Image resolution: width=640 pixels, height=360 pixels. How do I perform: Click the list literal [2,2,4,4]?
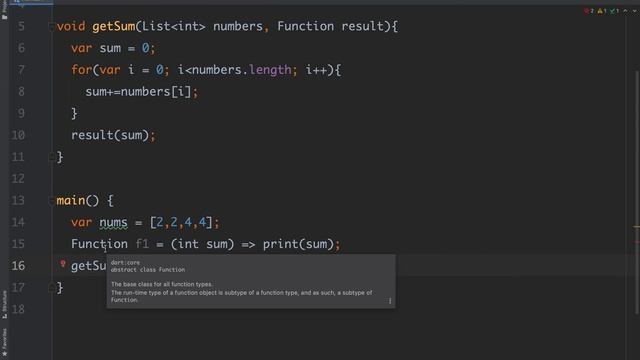coord(181,222)
